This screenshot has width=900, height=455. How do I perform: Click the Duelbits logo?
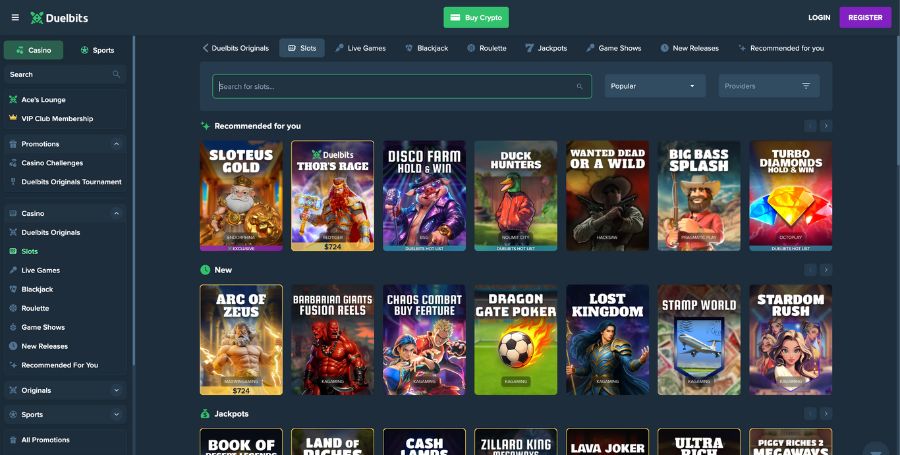point(59,18)
